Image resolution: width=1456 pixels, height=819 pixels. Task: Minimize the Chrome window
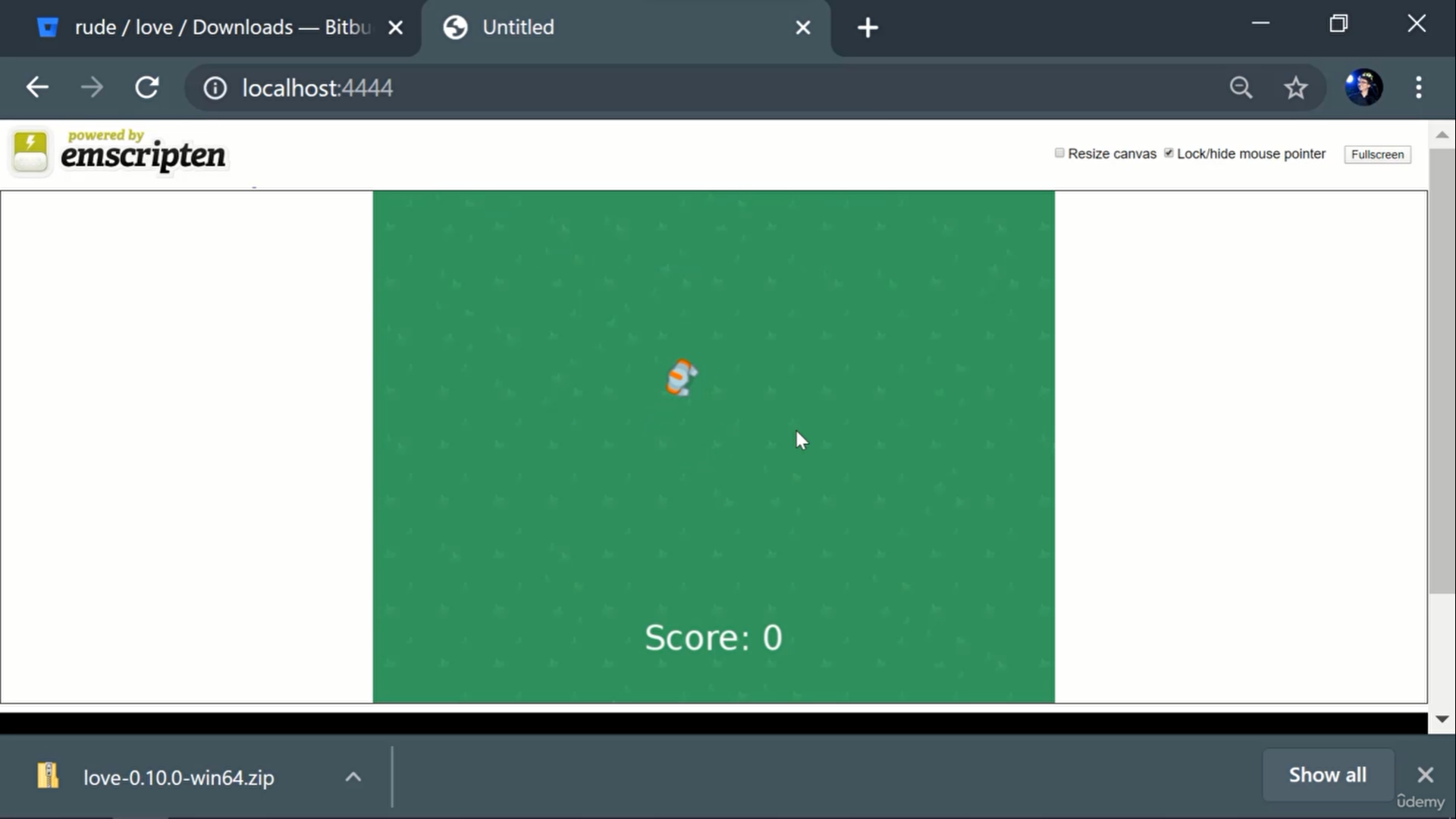[x=1260, y=24]
